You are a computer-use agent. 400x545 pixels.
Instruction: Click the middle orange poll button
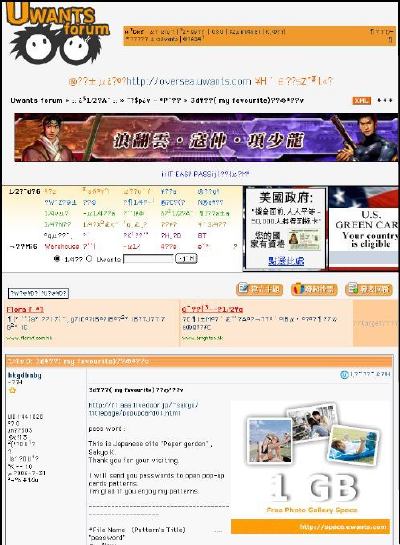click(314, 289)
